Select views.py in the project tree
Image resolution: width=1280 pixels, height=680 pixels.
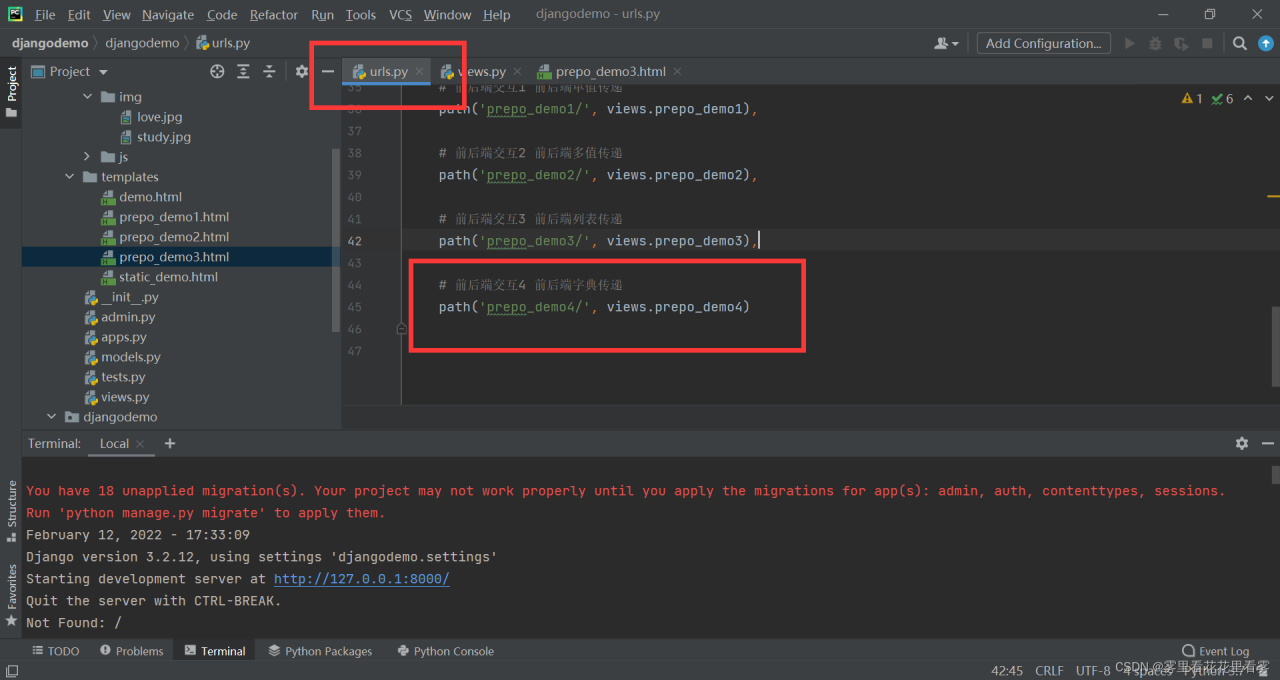click(124, 397)
